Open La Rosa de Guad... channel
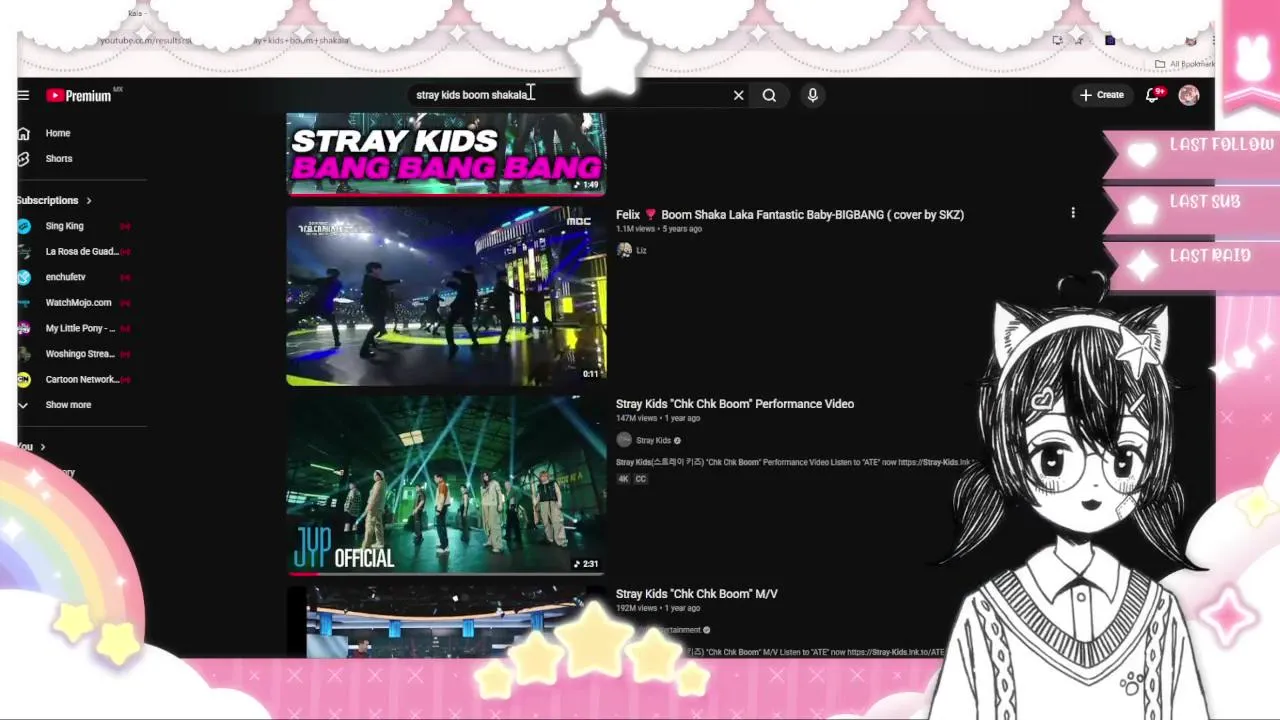The image size is (1280, 720). 81,251
